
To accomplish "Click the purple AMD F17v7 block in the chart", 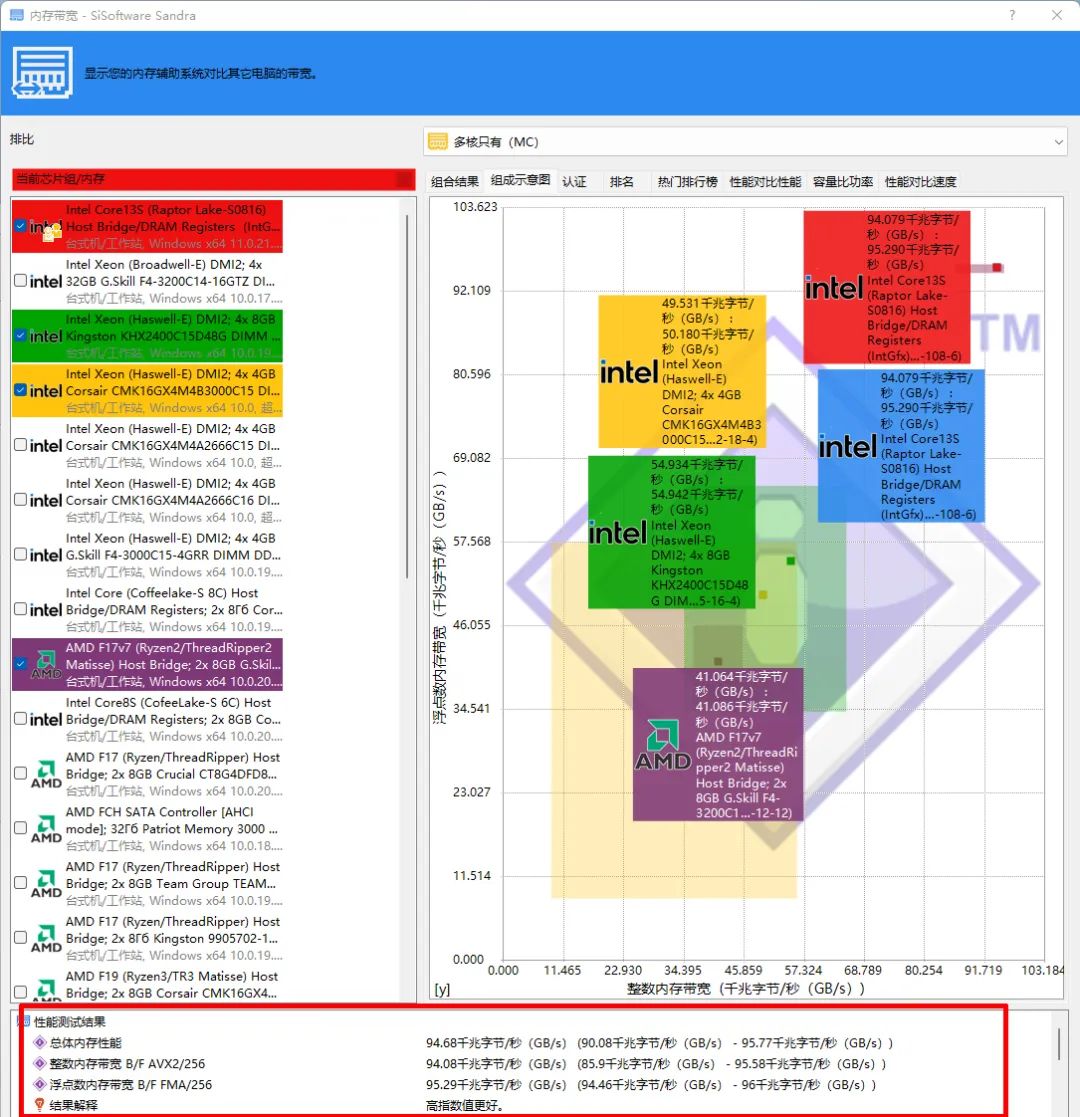I will coord(717,744).
